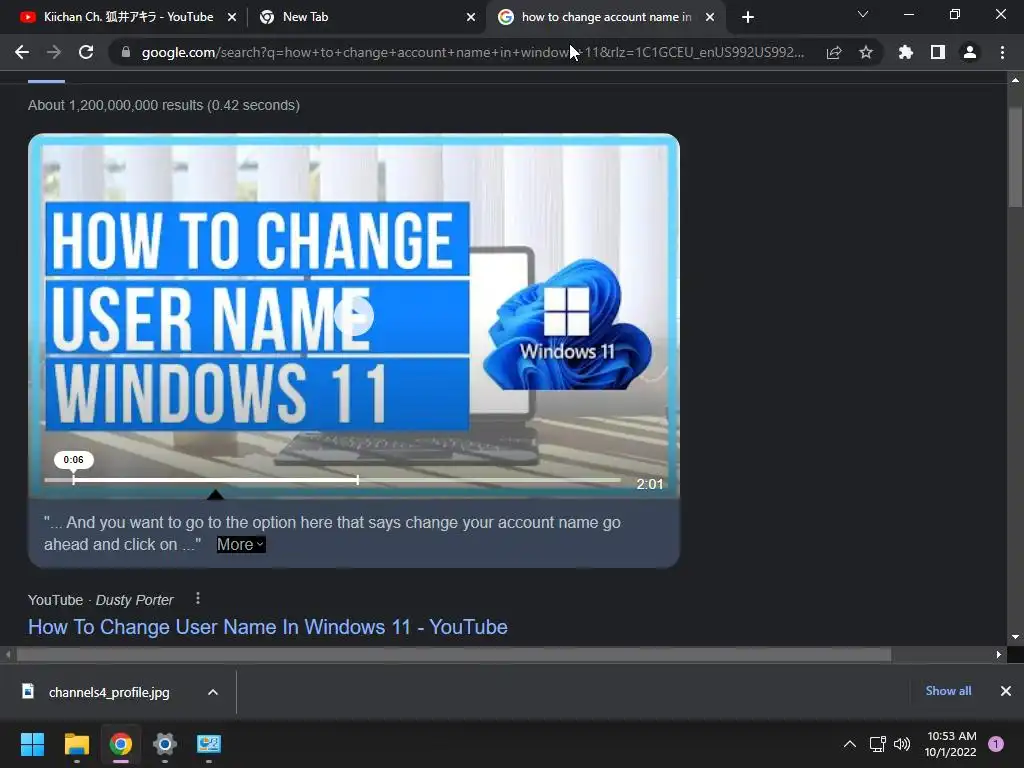The image size is (1024, 768).
Task: Click the scroll up arrow
Action: [1015, 80]
